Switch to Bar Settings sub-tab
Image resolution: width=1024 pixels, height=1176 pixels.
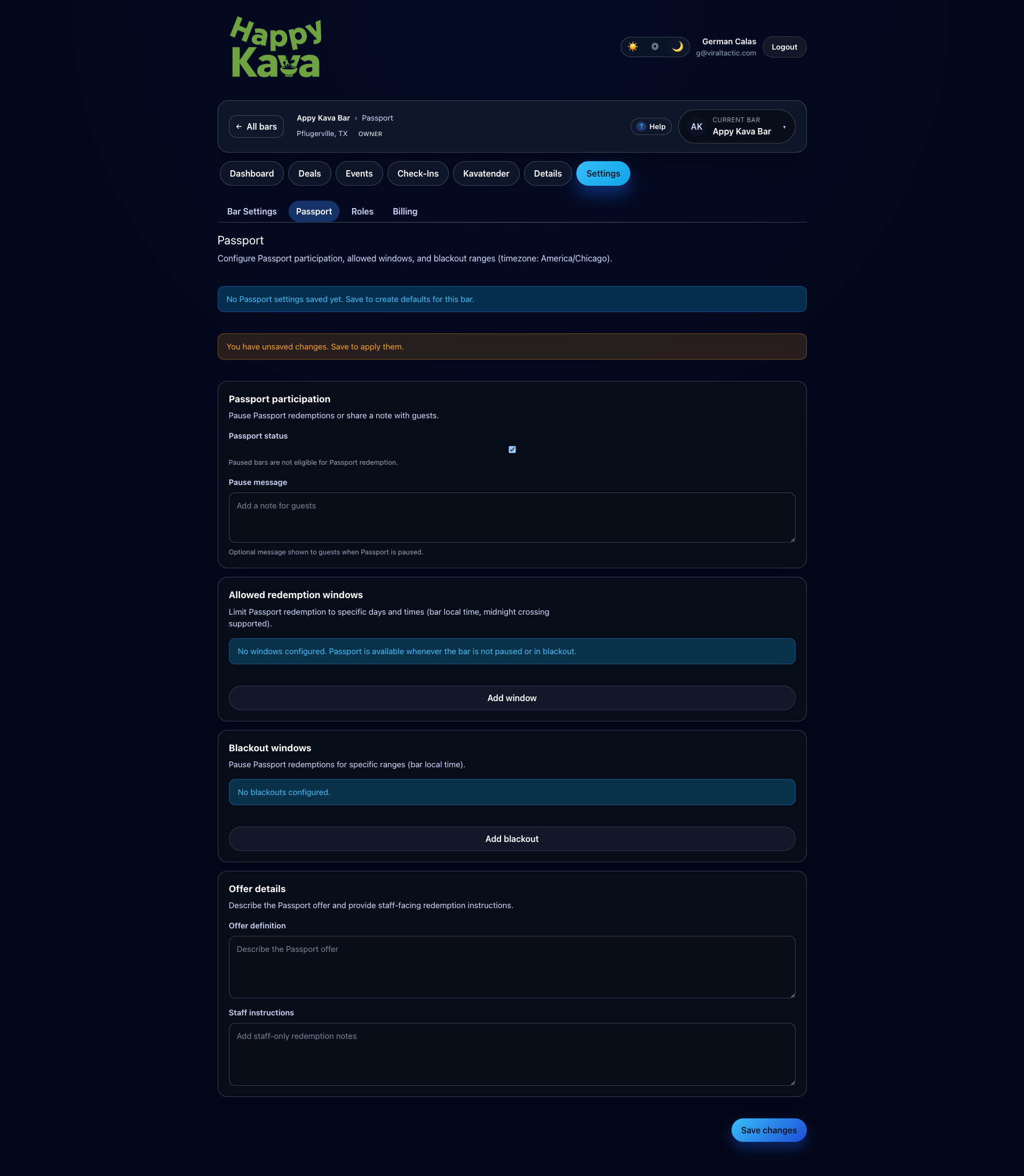coord(251,211)
